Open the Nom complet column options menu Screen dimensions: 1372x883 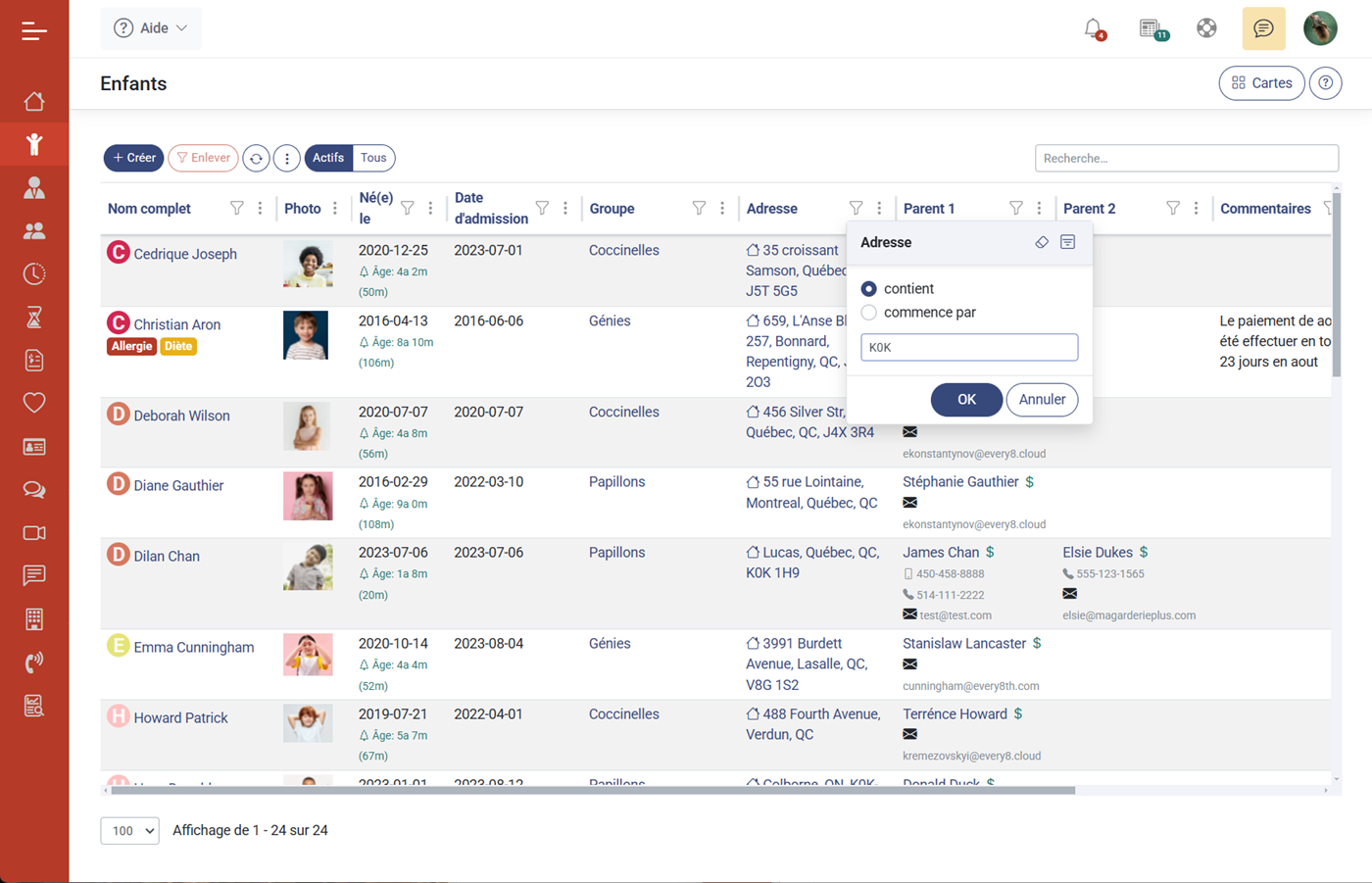259,208
